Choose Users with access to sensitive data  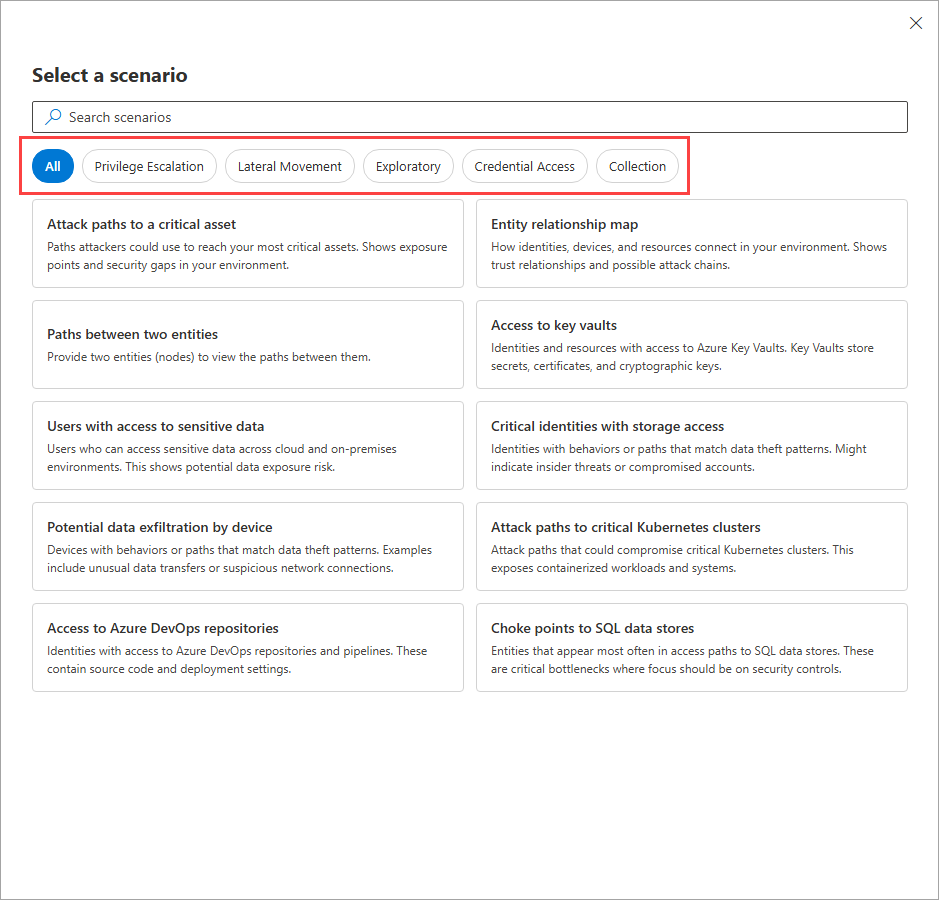click(248, 446)
